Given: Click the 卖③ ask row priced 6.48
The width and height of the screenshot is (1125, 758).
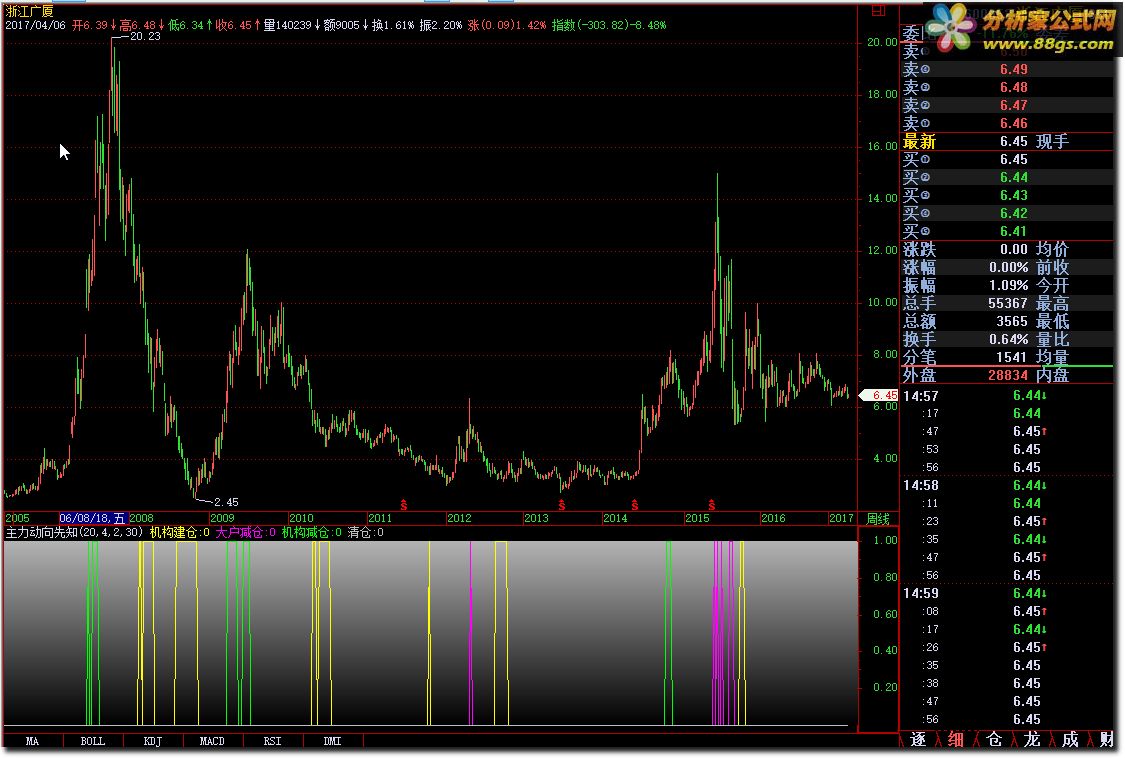Looking at the screenshot, I should pyautogui.click(x=1008, y=87).
